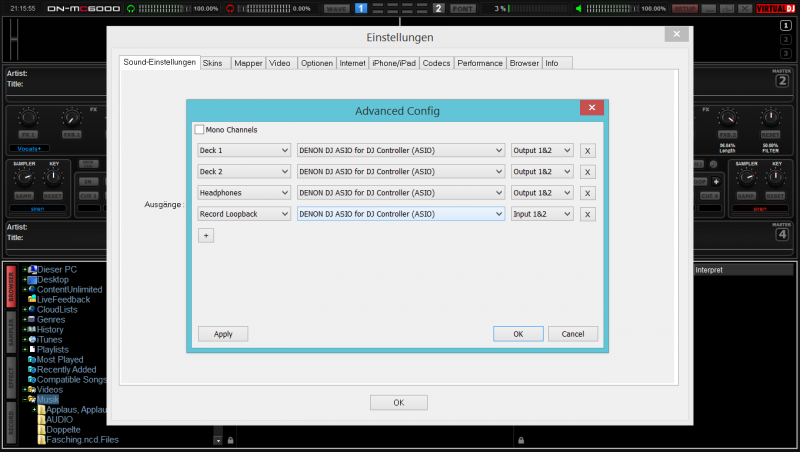Select deck 1 in the top bar
The width and height of the screenshot is (800, 452).
361,9
